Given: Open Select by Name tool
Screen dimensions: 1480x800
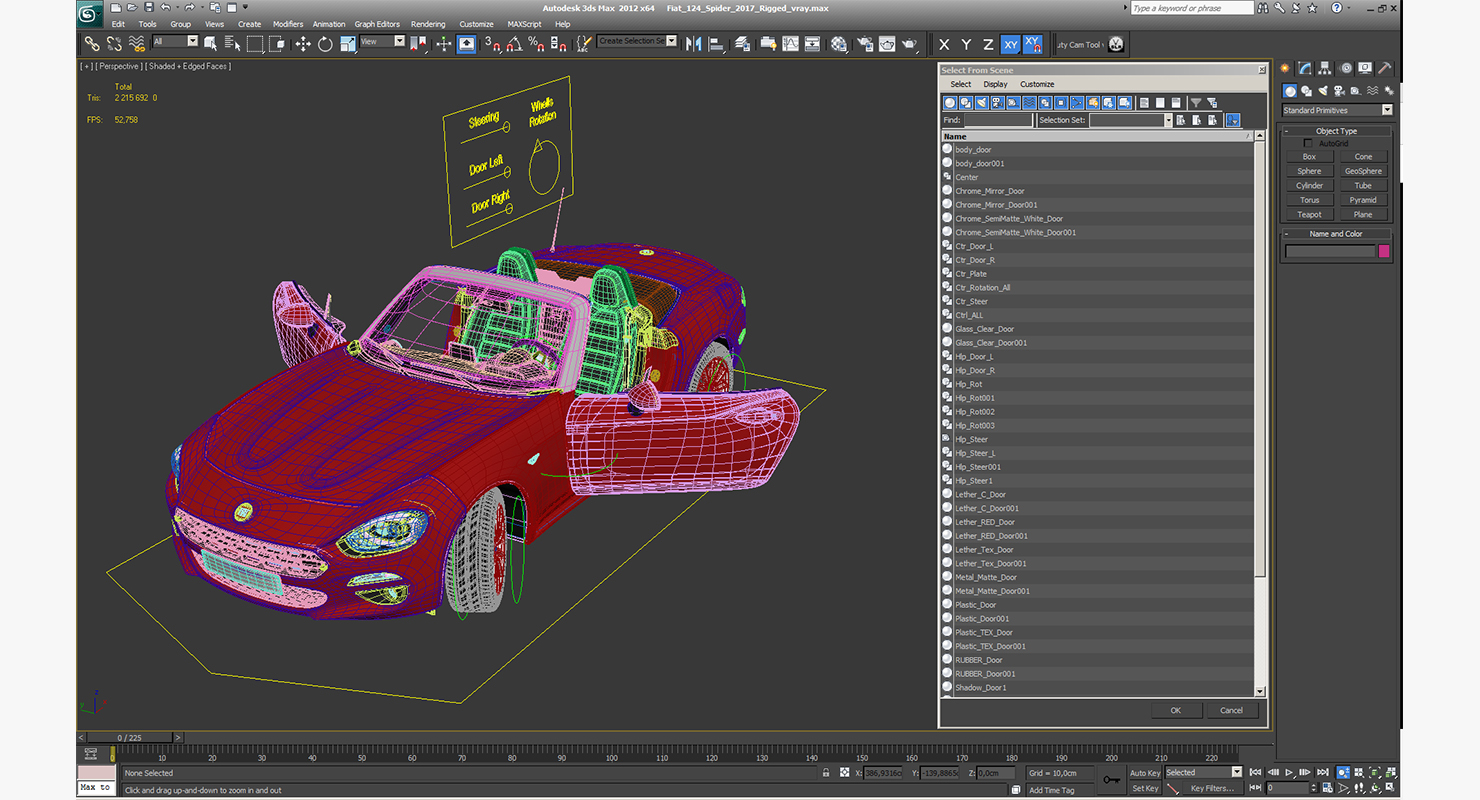Looking at the screenshot, I should pyautogui.click(x=232, y=44).
